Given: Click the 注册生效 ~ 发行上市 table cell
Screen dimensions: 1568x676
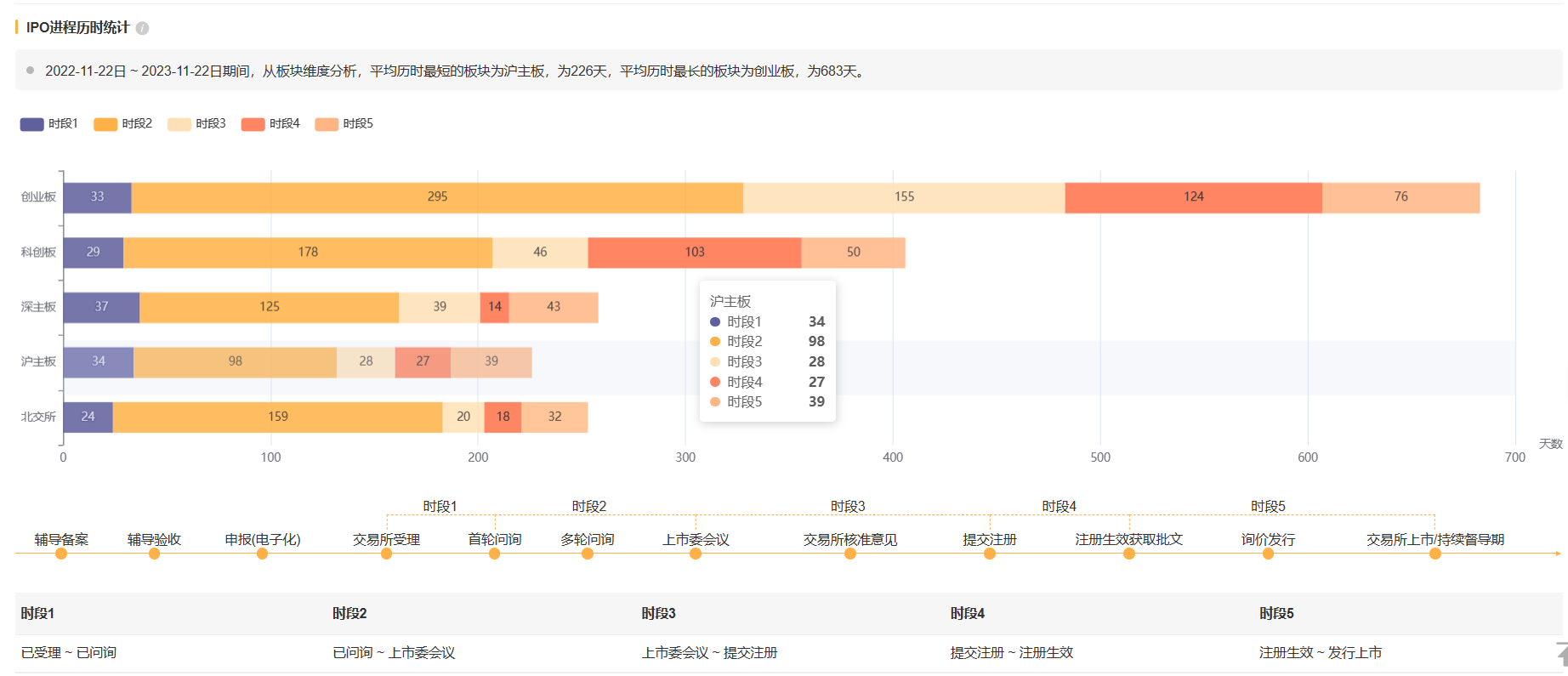Looking at the screenshot, I should 1407,653.
